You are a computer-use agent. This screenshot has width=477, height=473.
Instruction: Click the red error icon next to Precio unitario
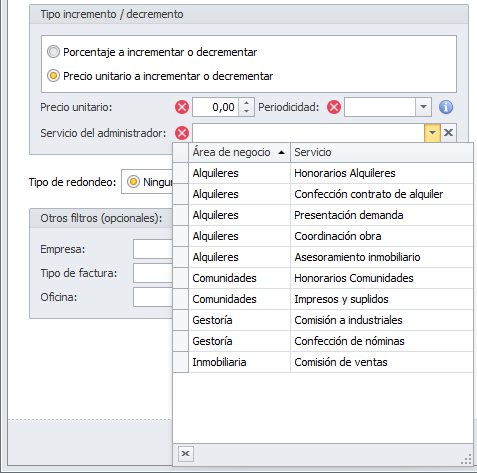coord(182,107)
